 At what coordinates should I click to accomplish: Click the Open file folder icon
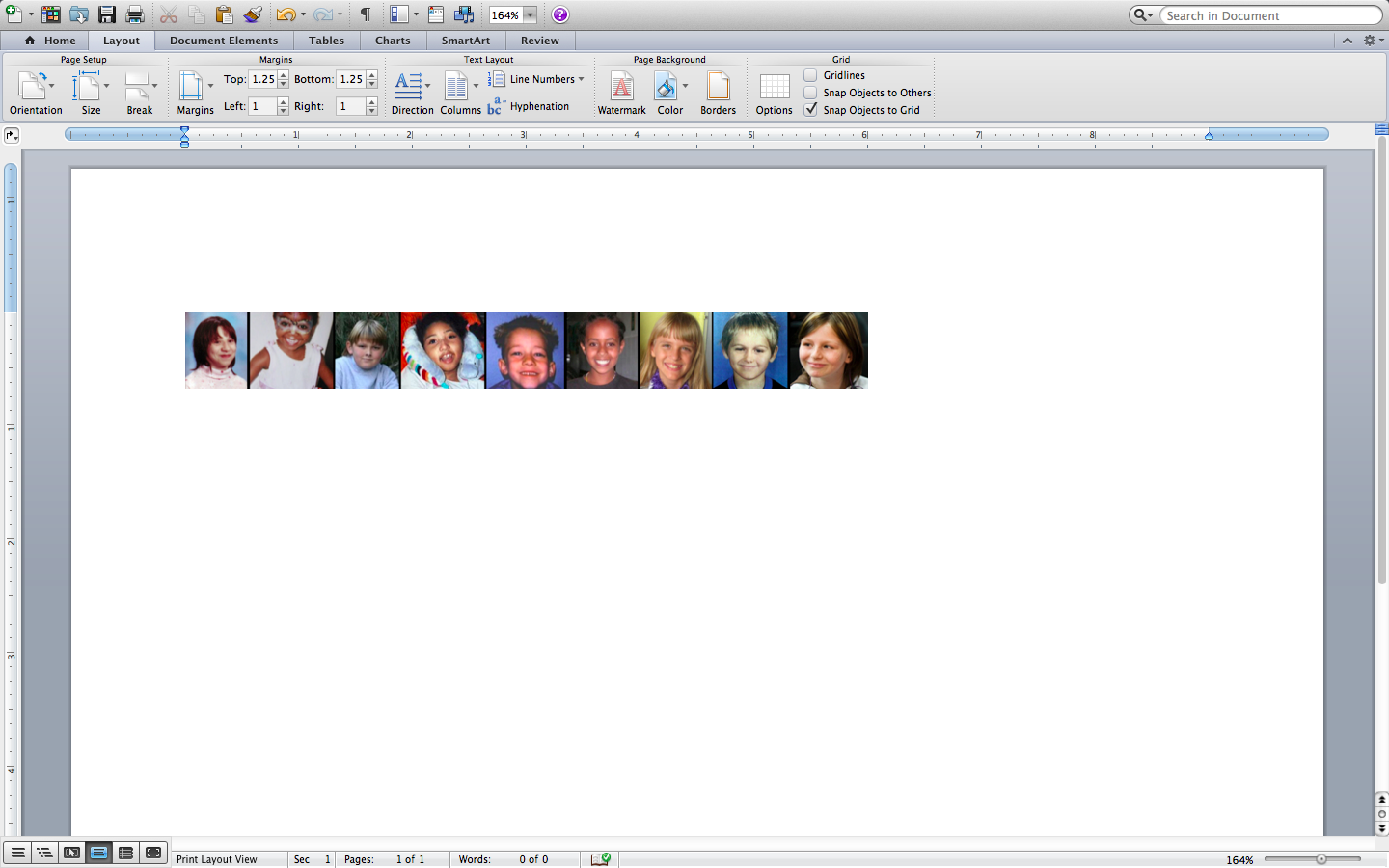pos(79,14)
